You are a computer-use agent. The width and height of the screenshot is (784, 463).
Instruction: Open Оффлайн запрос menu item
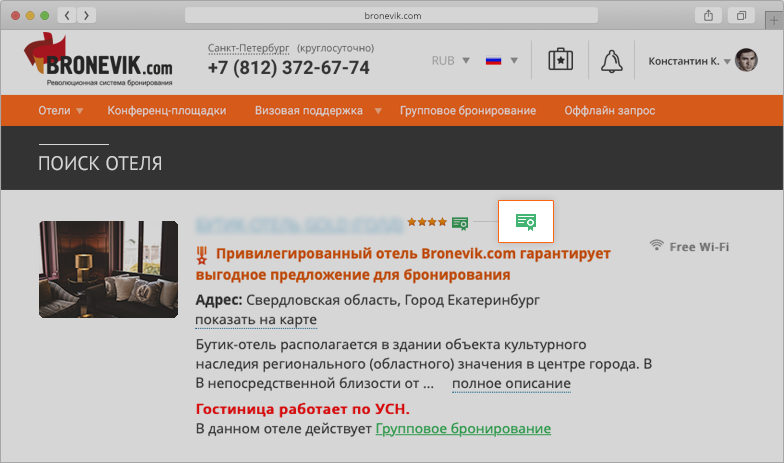pos(610,110)
